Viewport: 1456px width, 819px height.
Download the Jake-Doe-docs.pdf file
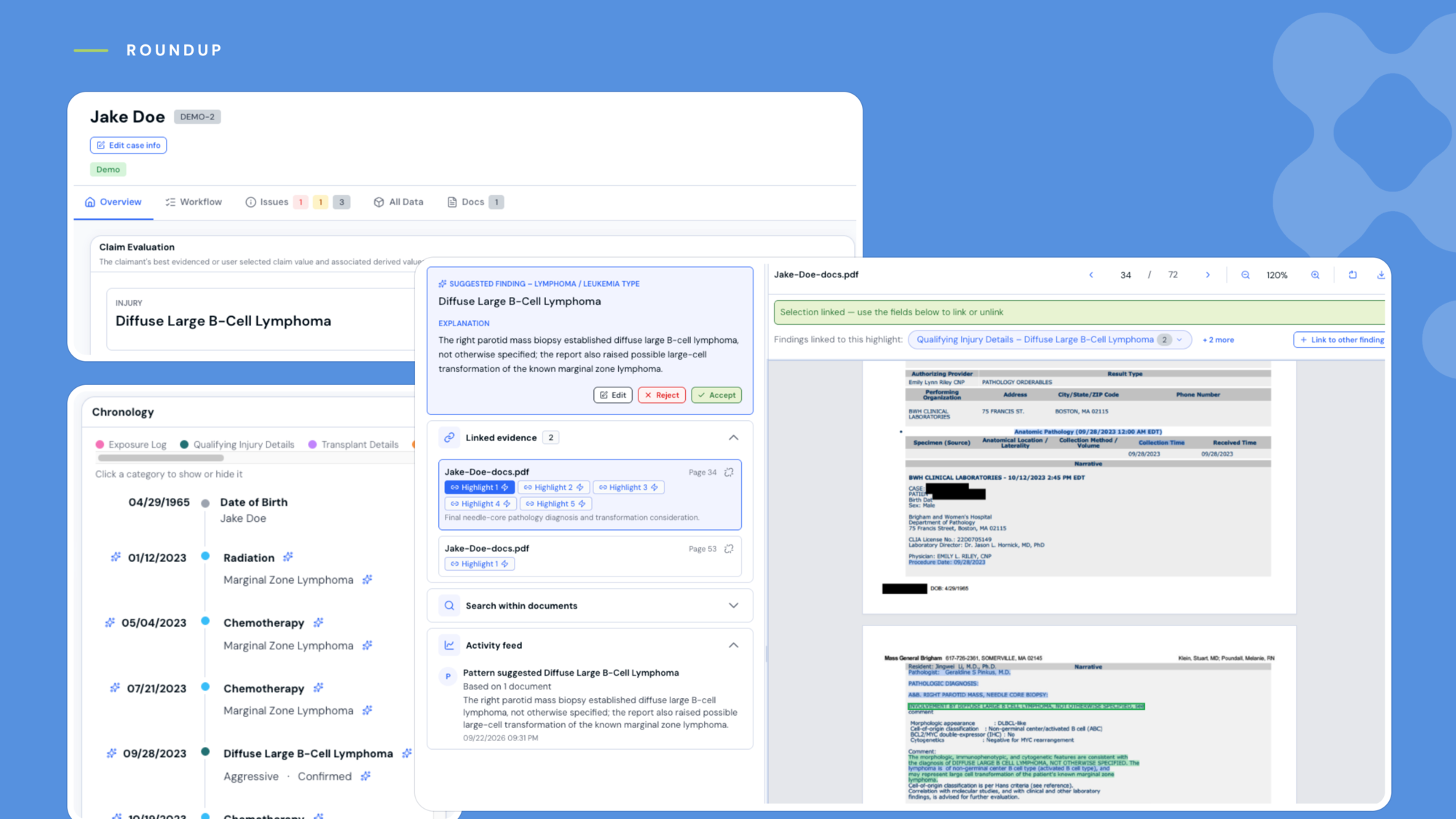(x=1380, y=275)
